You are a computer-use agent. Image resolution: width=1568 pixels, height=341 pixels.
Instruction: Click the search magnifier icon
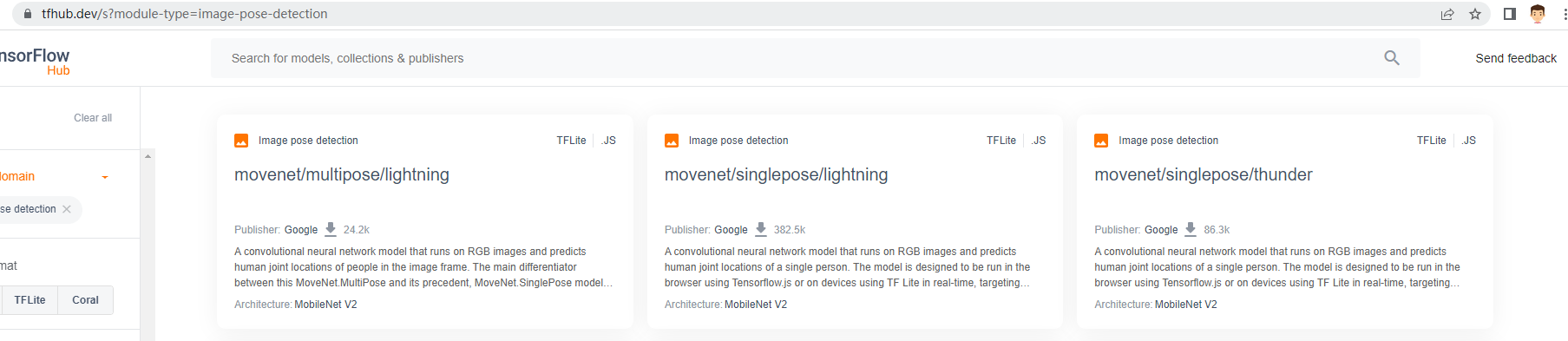(x=1392, y=58)
